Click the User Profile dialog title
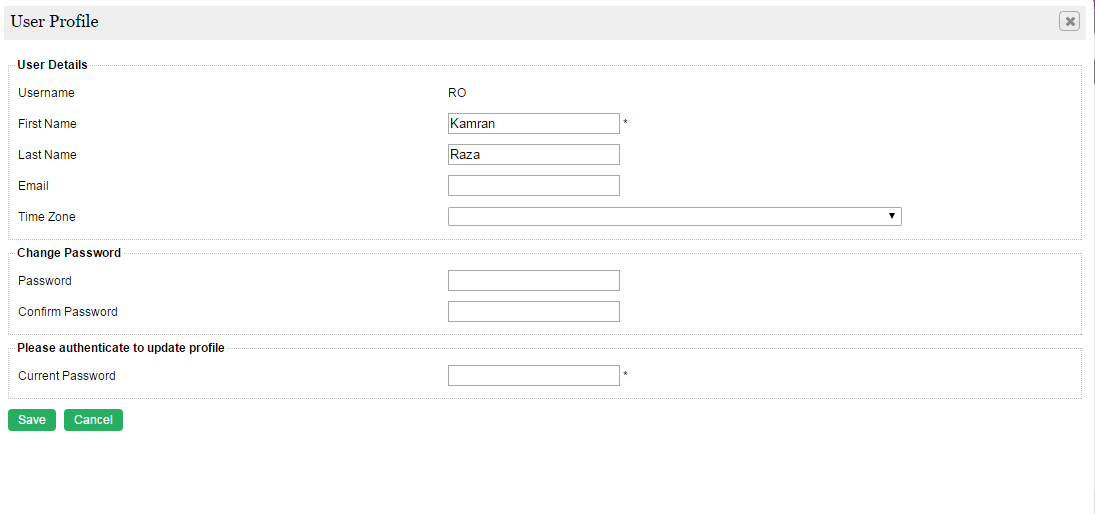1095x514 pixels. [x=55, y=21]
